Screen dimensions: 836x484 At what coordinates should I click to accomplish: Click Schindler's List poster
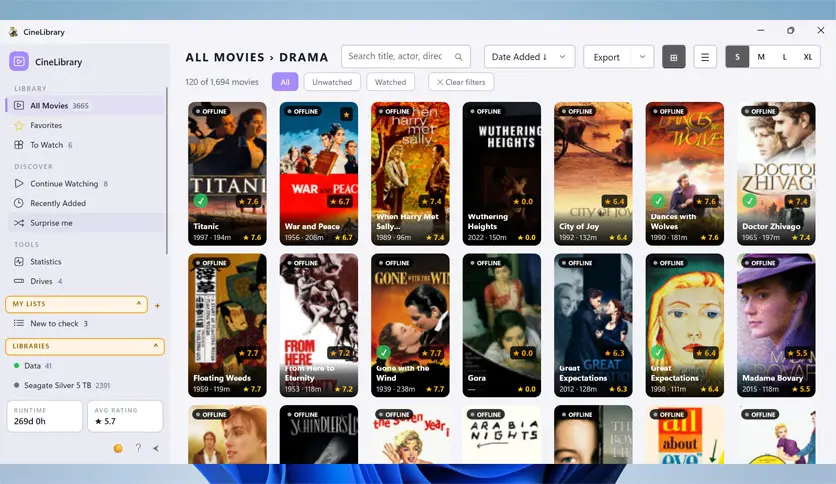click(x=319, y=434)
